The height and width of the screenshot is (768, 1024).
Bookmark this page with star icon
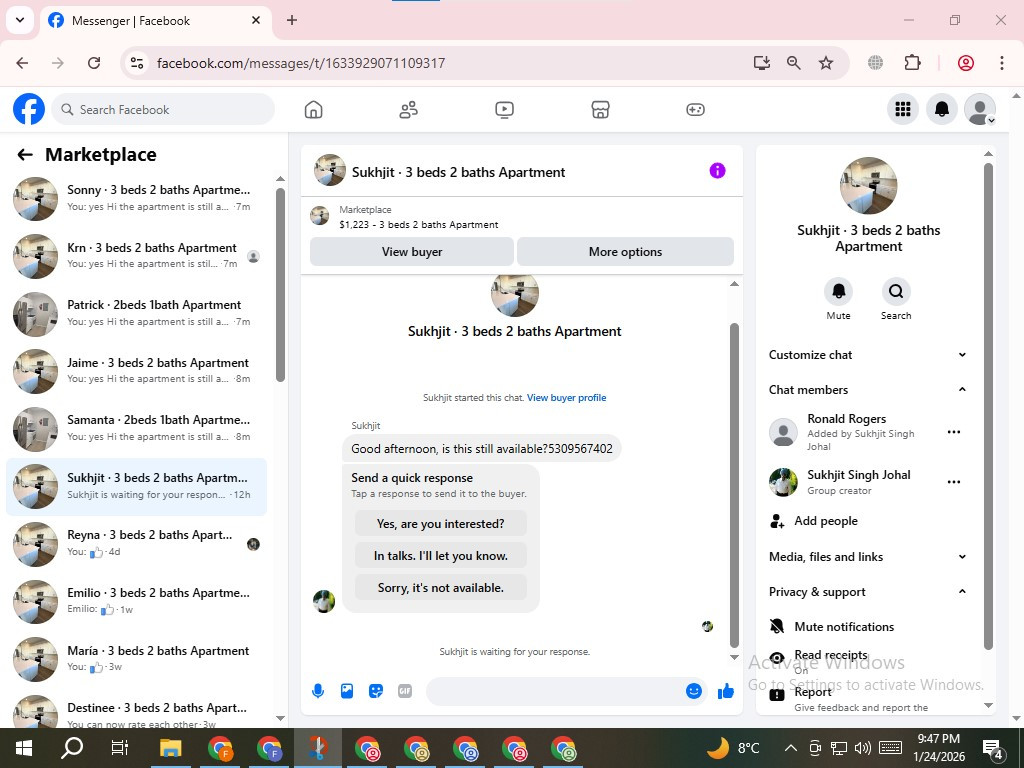[826, 63]
